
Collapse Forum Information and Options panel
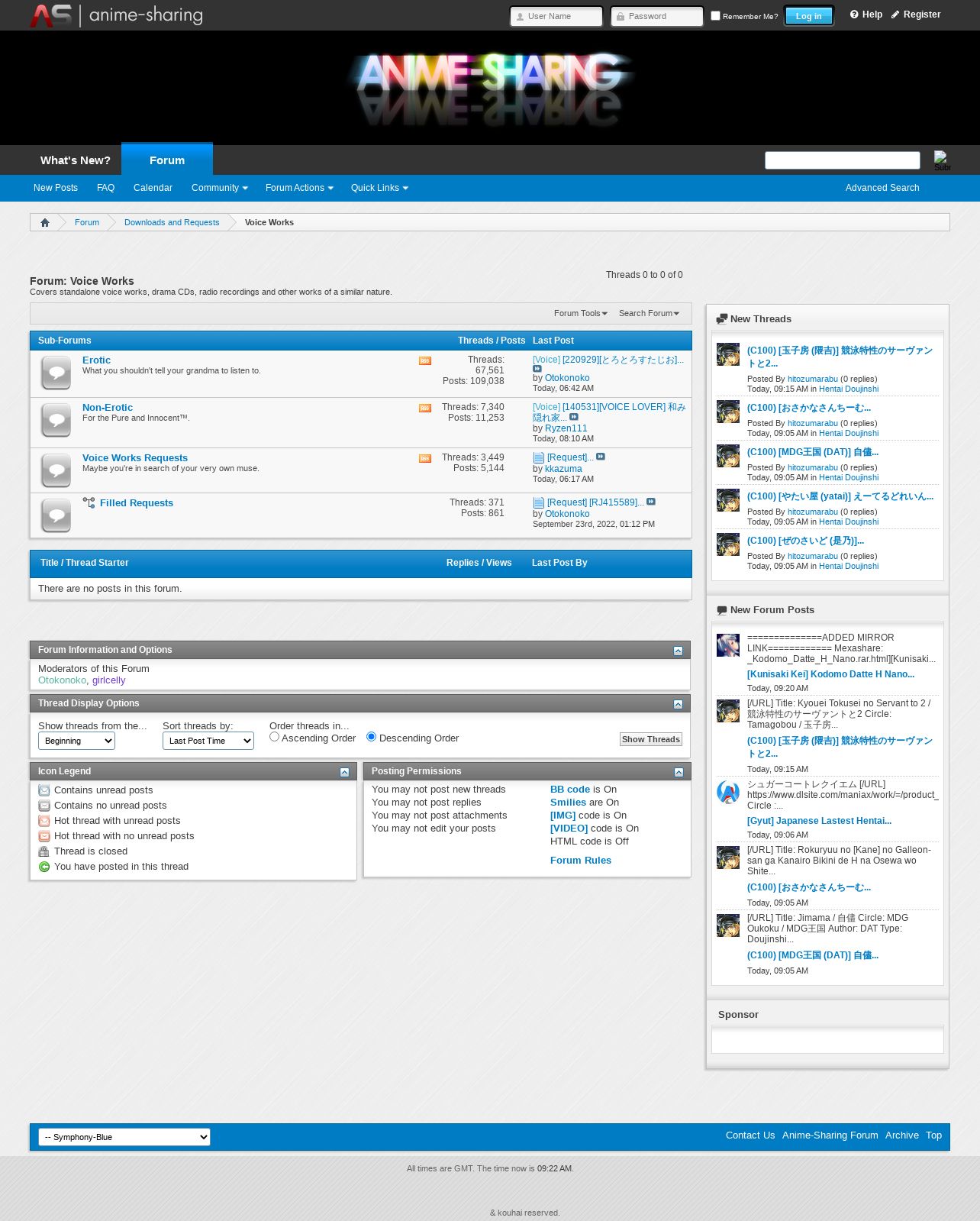pos(678,651)
